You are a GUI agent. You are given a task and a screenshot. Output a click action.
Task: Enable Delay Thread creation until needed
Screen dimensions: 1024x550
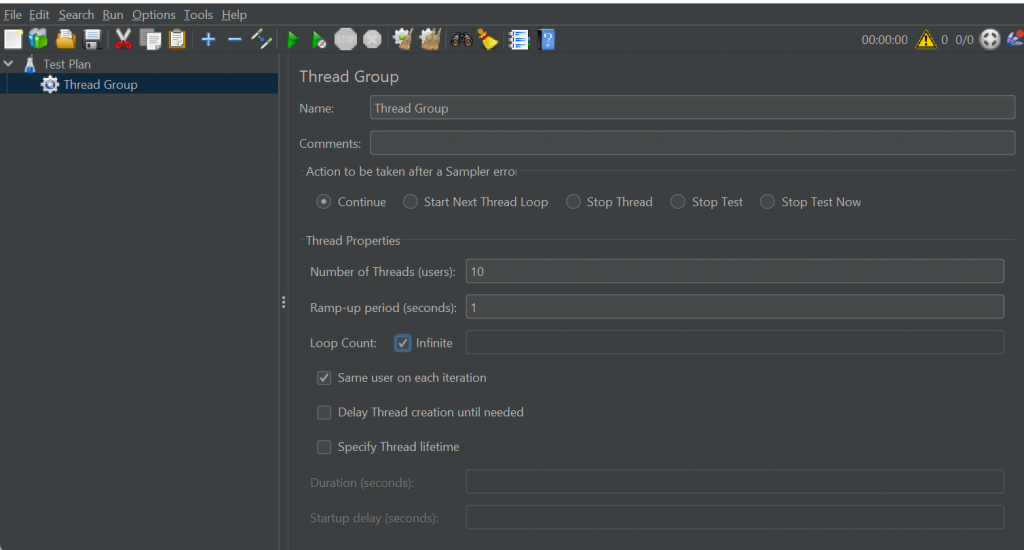click(x=324, y=412)
